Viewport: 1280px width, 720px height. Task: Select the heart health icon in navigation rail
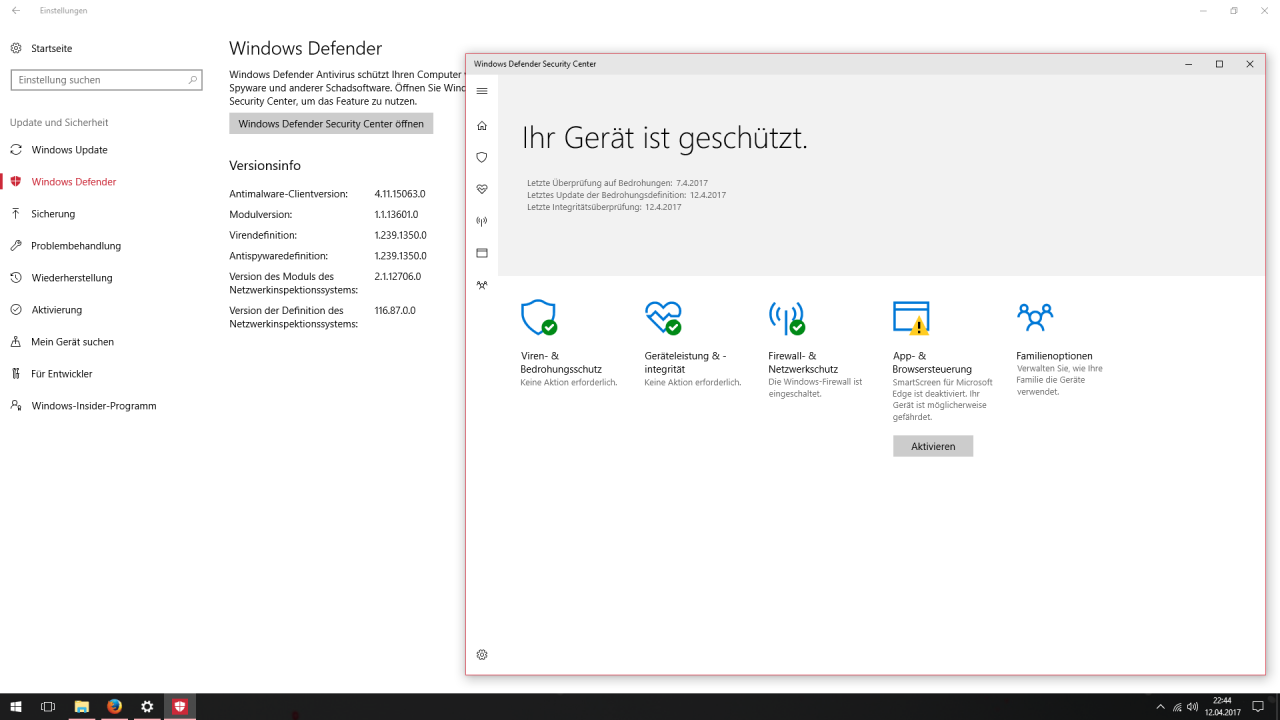pos(482,189)
